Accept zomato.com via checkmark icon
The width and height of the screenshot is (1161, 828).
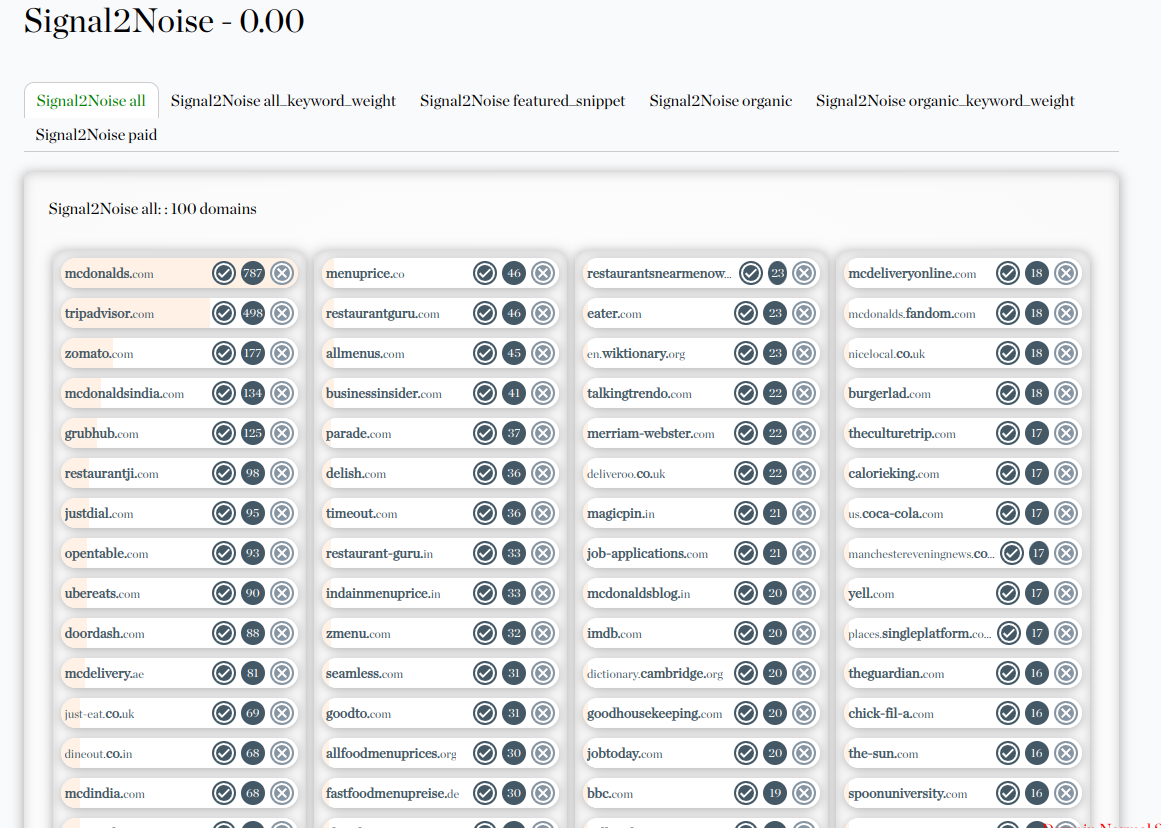click(224, 353)
